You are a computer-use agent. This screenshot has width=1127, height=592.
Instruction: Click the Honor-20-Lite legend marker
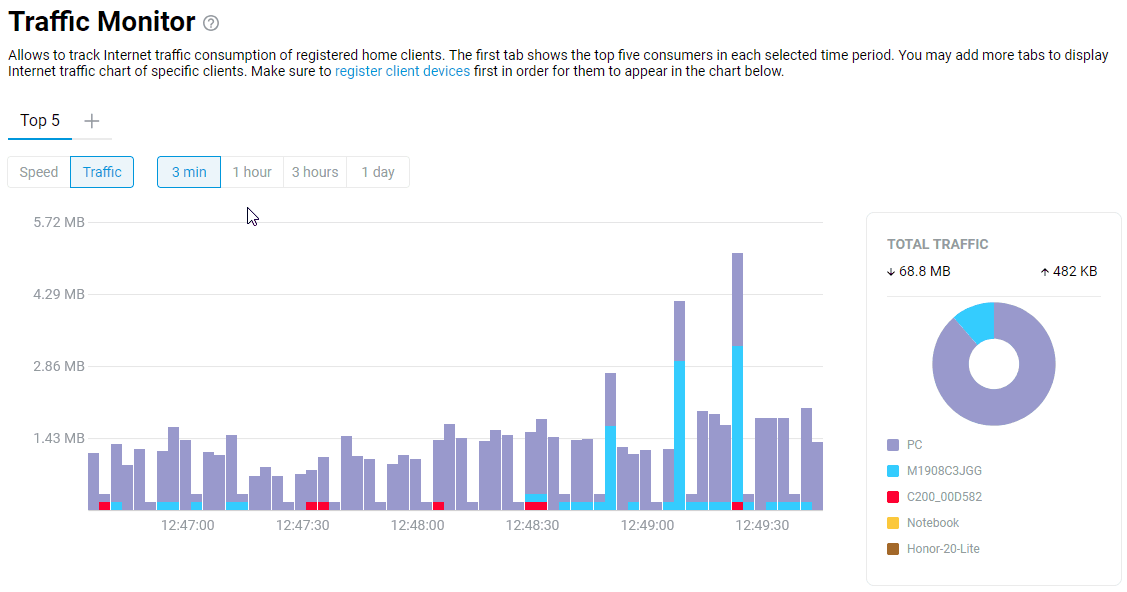point(892,548)
